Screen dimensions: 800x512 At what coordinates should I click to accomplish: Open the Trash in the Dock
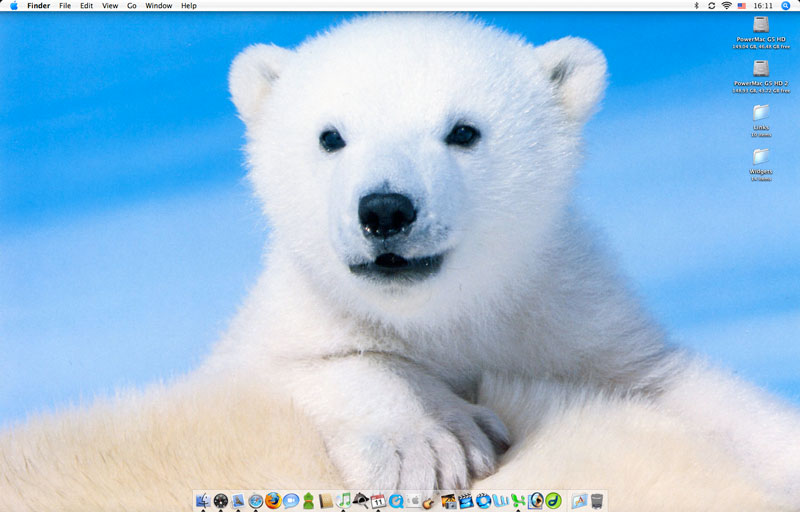597,500
